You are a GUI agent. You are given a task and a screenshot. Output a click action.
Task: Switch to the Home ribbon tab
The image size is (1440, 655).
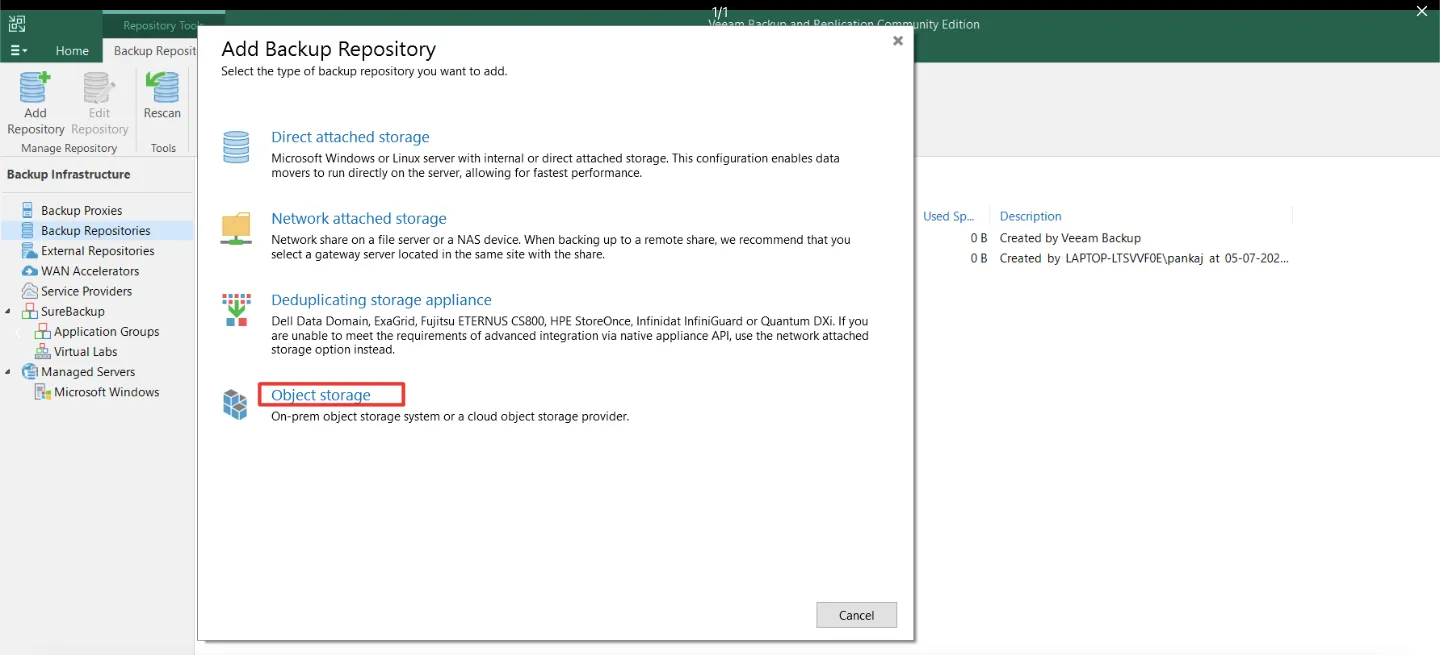tap(72, 50)
